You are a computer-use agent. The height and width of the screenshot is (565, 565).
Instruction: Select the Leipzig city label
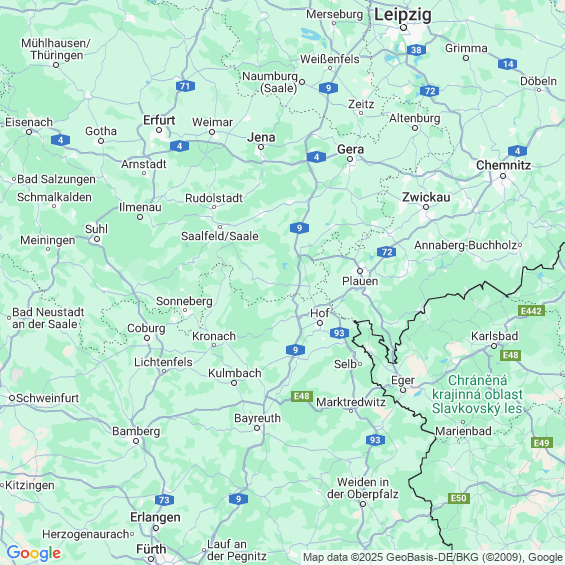[x=402, y=15]
